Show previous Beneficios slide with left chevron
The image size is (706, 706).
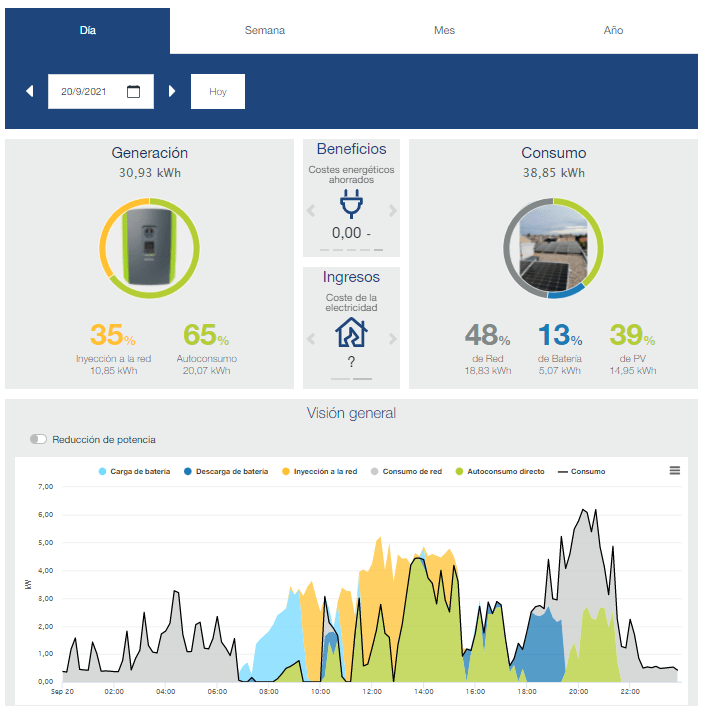click(x=311, y=210)
